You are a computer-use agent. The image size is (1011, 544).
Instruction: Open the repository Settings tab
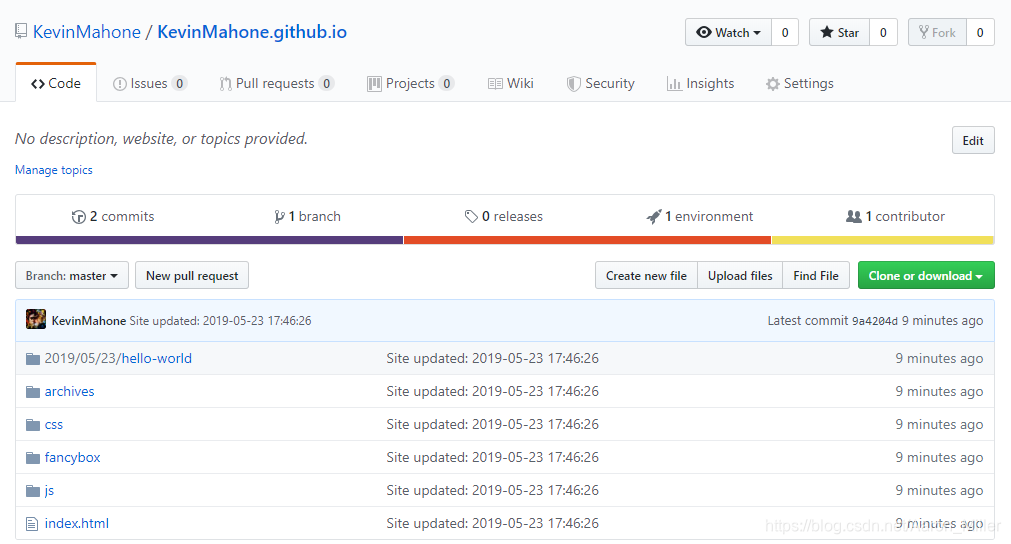tap(800, 83)
